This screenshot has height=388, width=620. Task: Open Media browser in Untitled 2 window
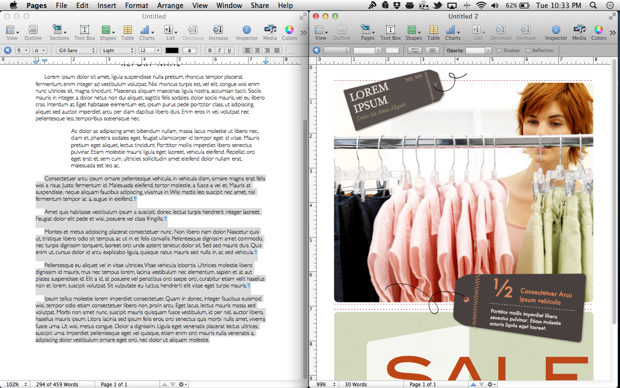click(x=579, y=32)
